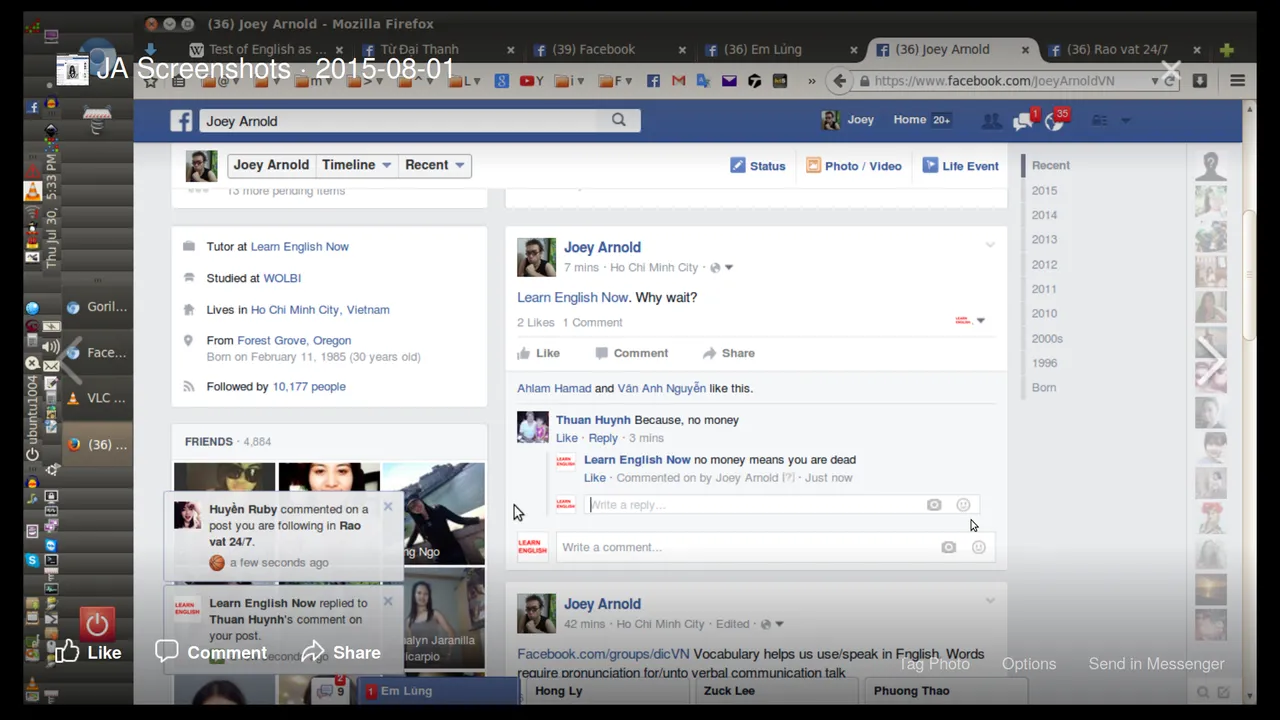Select the Test of English as Wikipedia tab
Image resolution: width=1280 pixels, height=720 pixels.
point(266,49)
